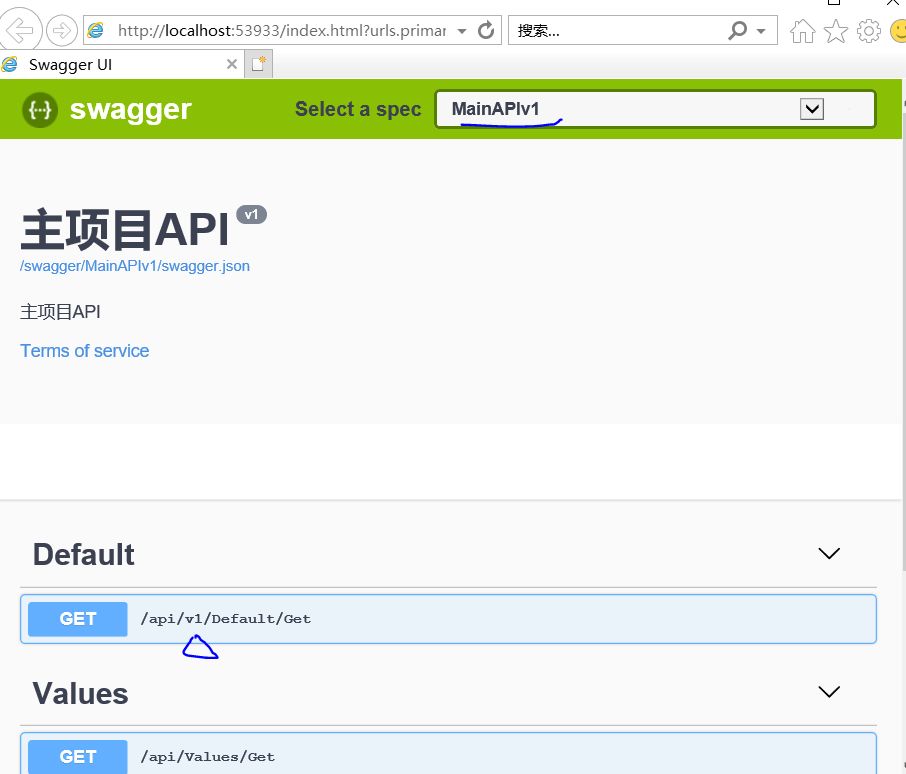The image size is (906, 774).
Task: Click the v1 version badge
Action: pyautogui.click(x=251, y=215)
